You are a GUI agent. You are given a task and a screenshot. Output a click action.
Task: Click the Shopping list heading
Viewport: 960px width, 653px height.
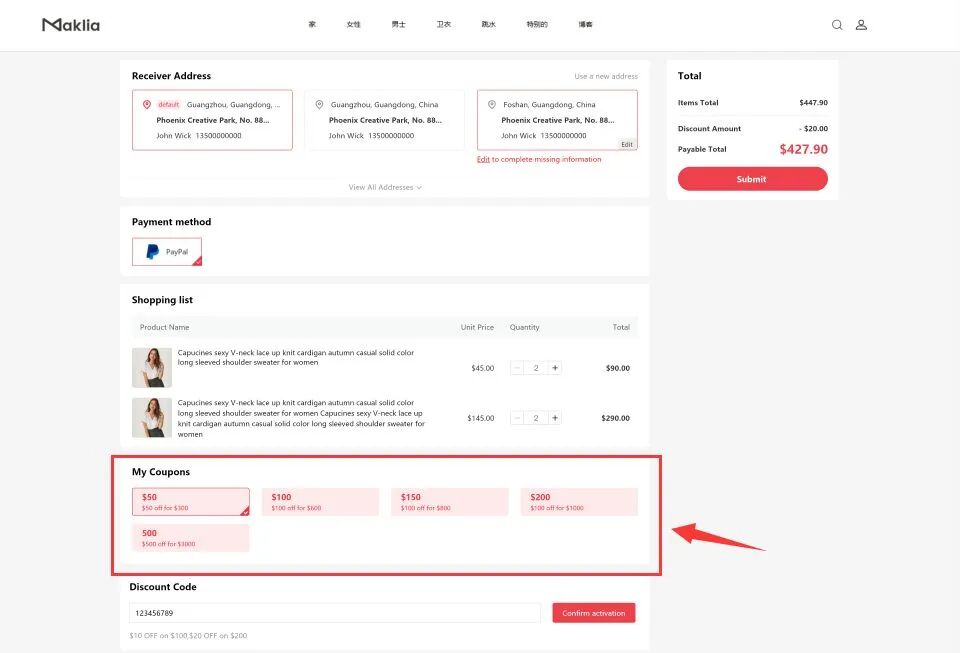point(162,300)
